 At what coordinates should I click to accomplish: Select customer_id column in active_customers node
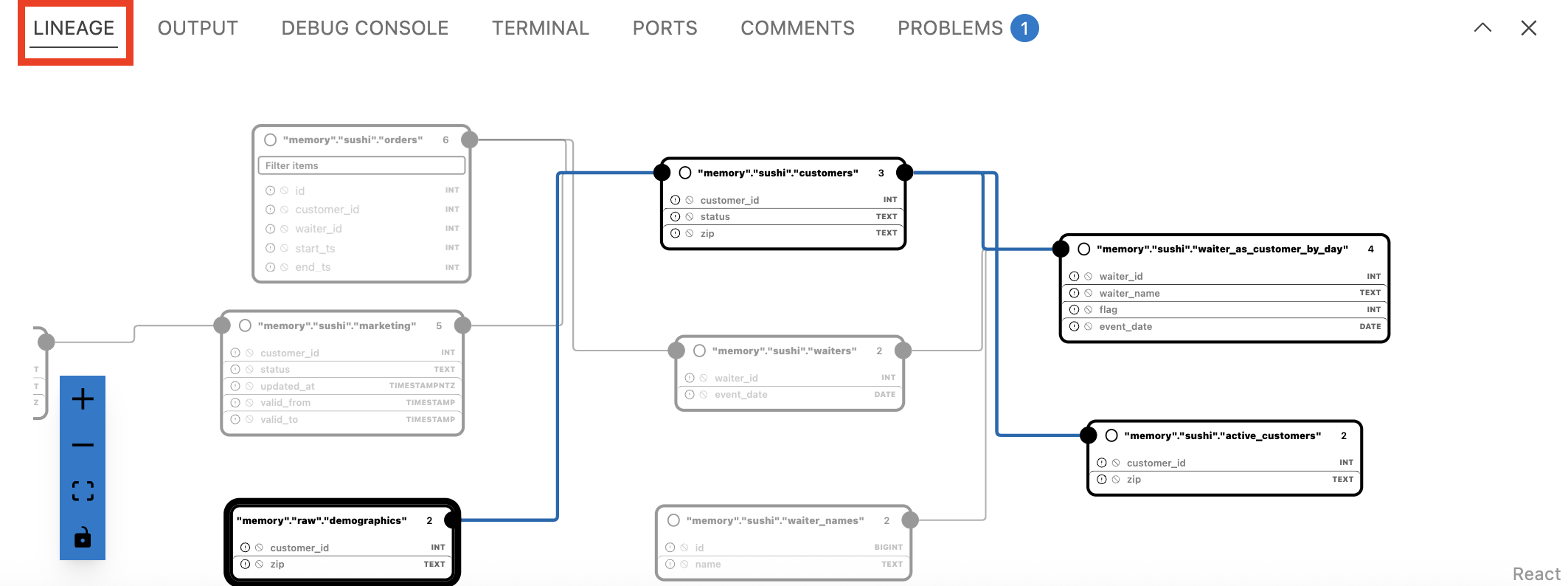pyautogui.click(x=1224, y=463)
